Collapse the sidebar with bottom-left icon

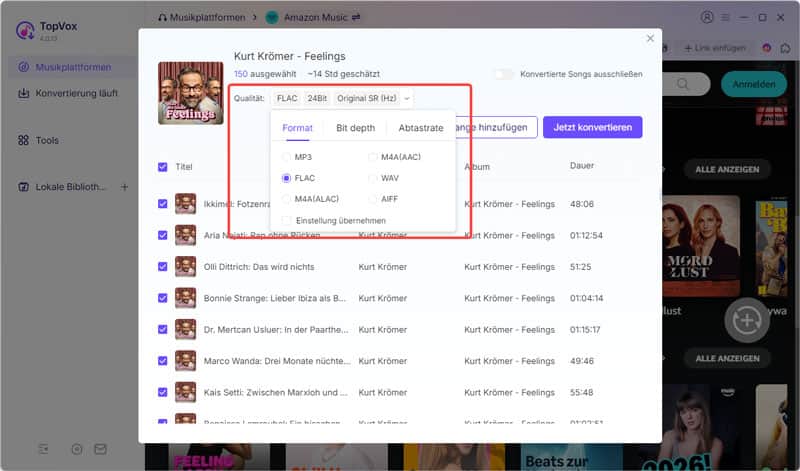tap(43, 449)
